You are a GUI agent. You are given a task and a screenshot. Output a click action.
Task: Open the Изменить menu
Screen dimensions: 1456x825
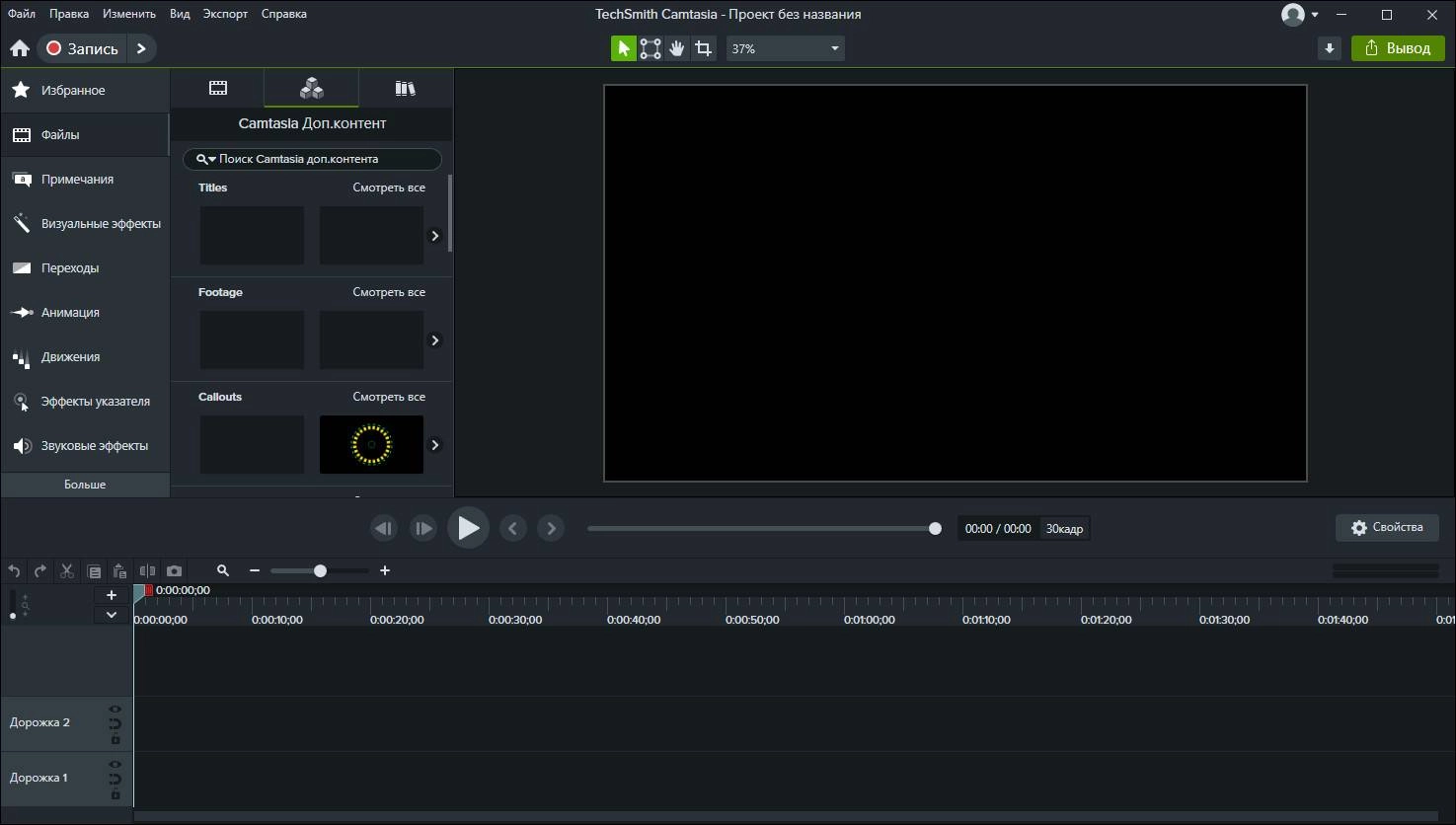(128, 14)
